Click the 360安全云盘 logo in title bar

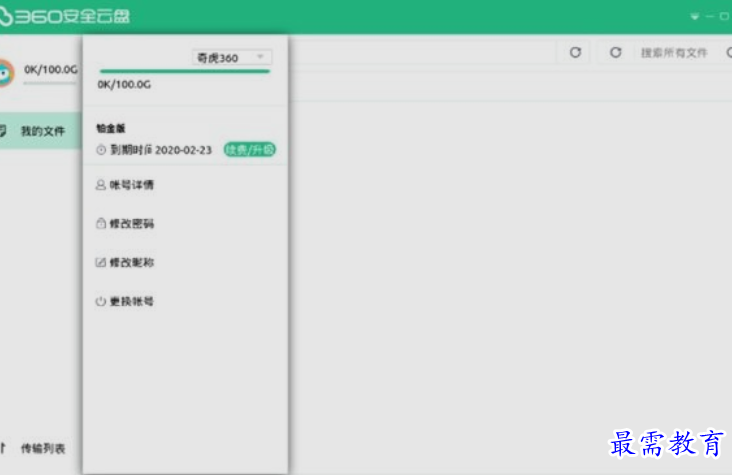point(65,16)
